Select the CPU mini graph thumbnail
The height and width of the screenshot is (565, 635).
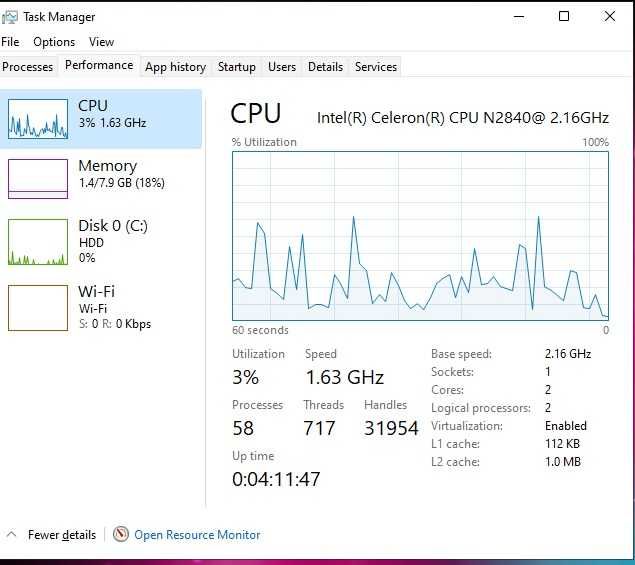(x=38, y=119)
